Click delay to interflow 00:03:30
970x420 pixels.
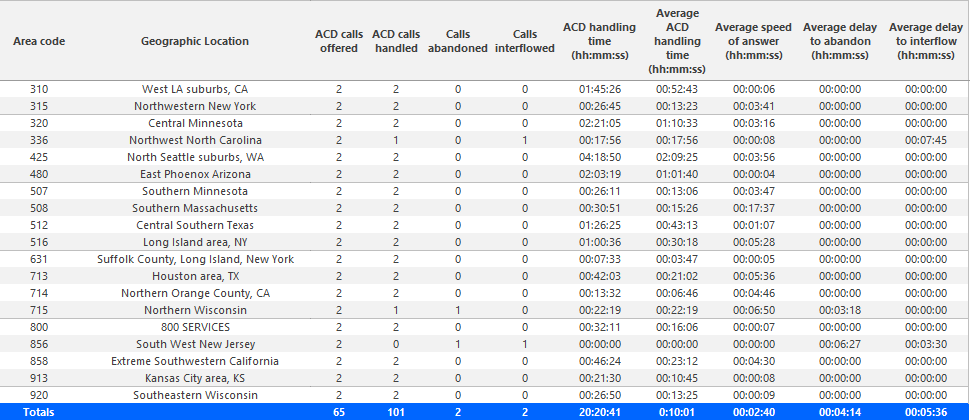[x=926, y=344]
